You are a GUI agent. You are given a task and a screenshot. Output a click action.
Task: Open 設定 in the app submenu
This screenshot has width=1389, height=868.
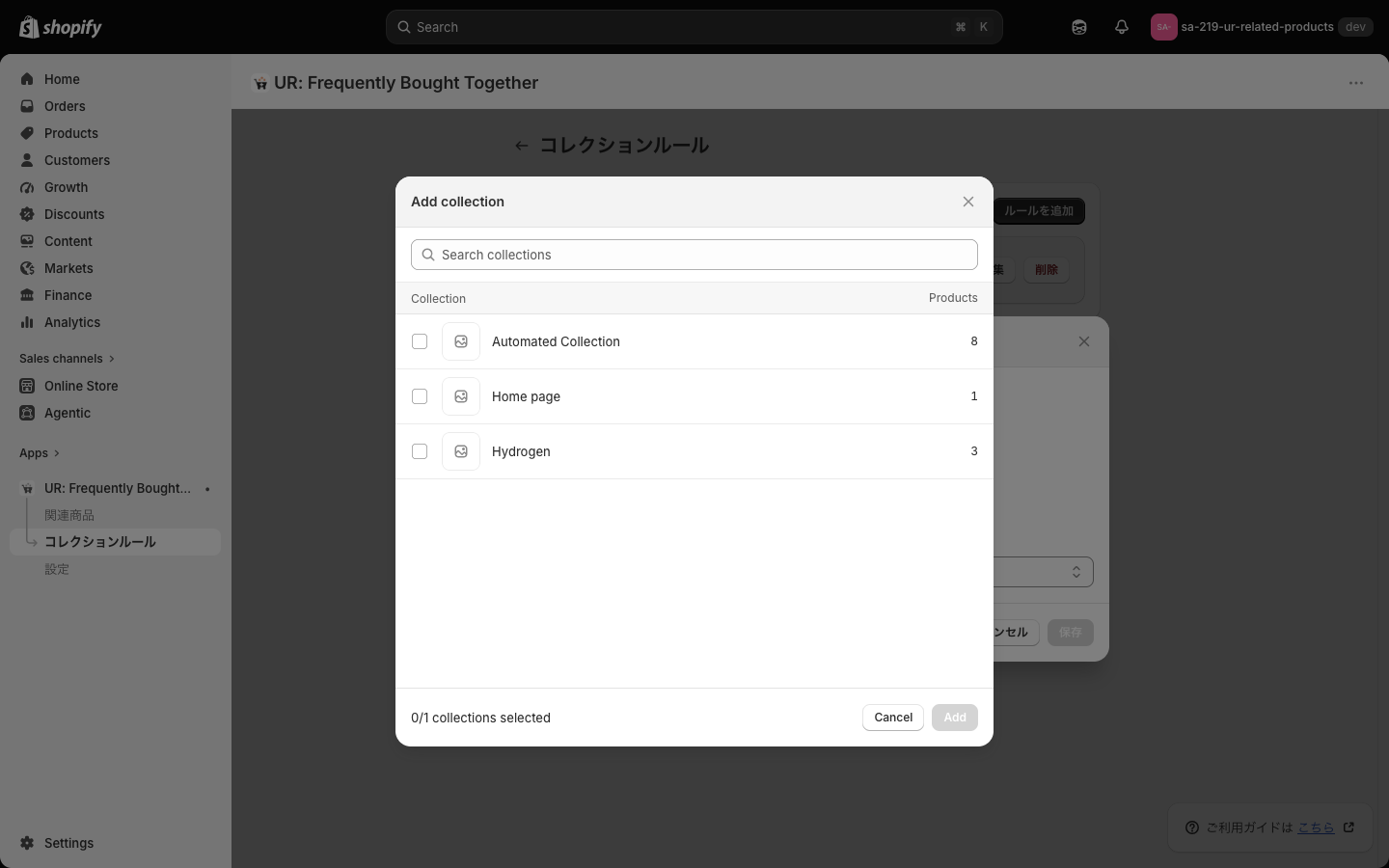pyautogui.click(x=57, y=569)
